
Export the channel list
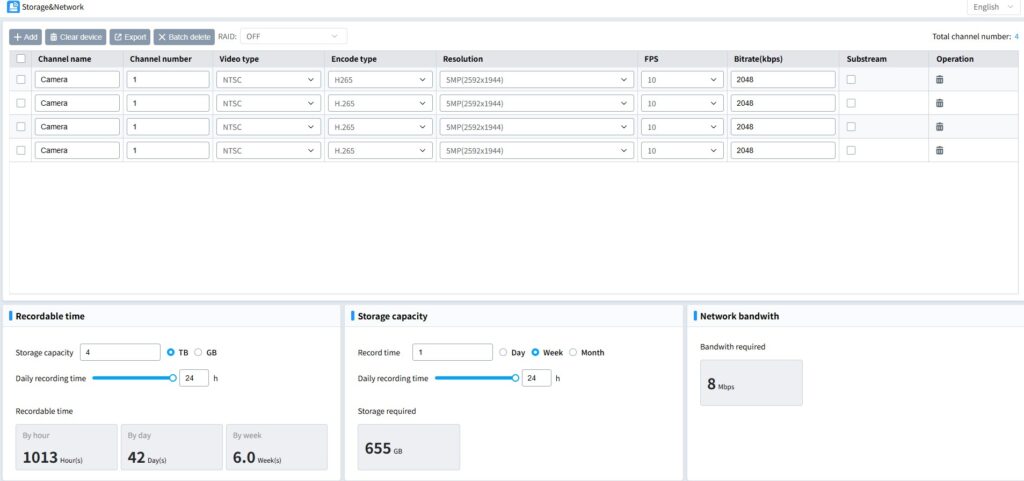pyautogui.click(x=130, y=37)
